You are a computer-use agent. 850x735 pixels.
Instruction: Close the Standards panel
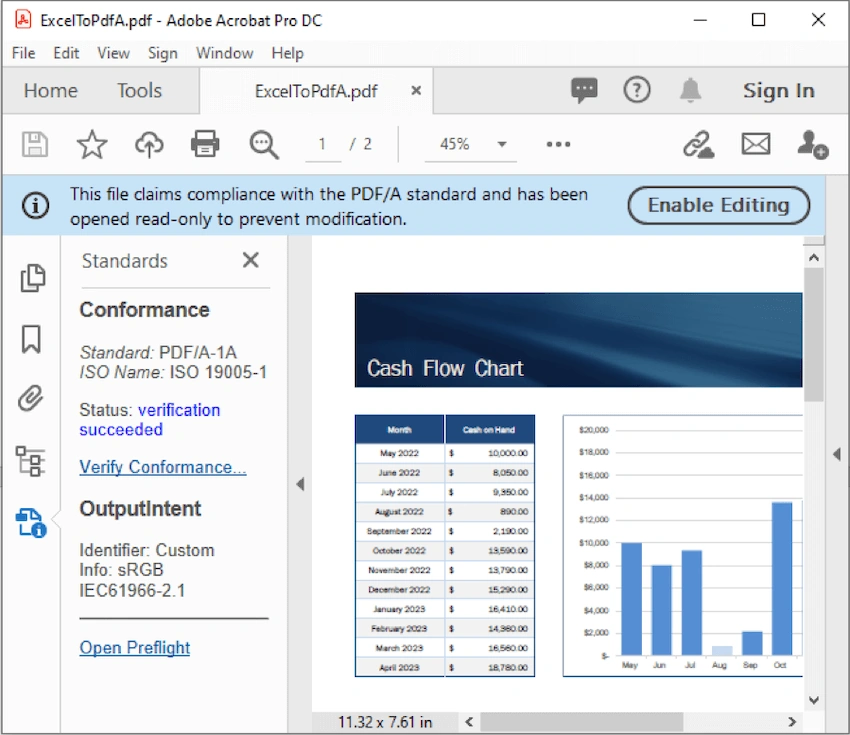[x=250, y=260]
